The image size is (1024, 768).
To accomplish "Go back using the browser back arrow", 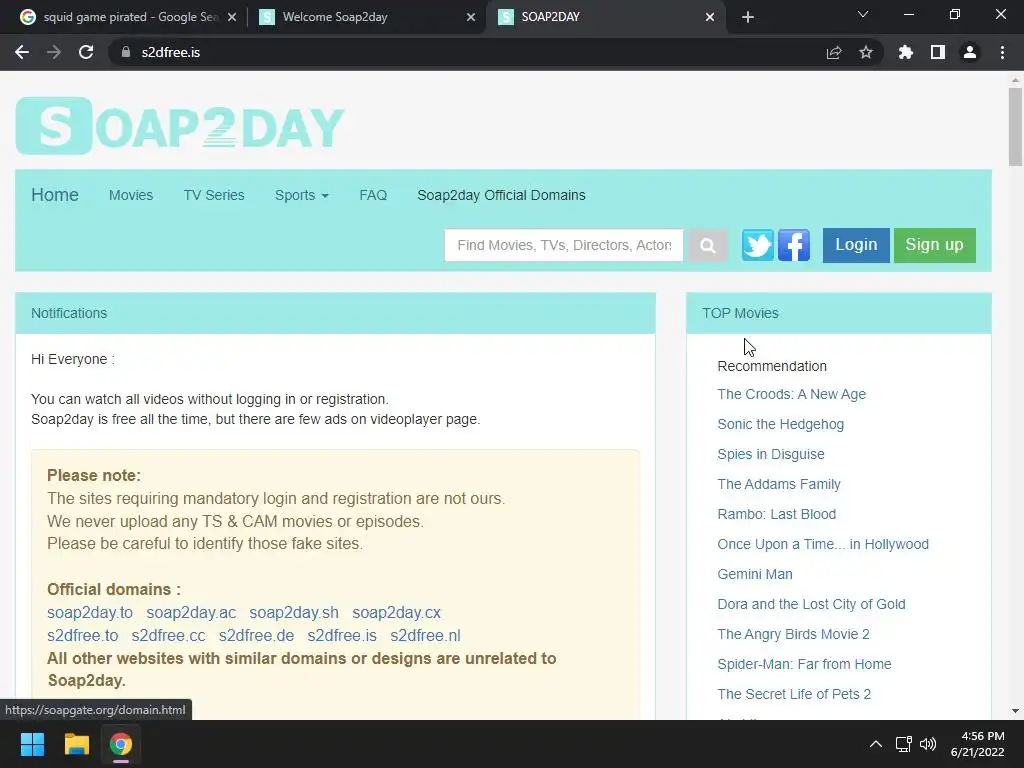I will 22,52.
